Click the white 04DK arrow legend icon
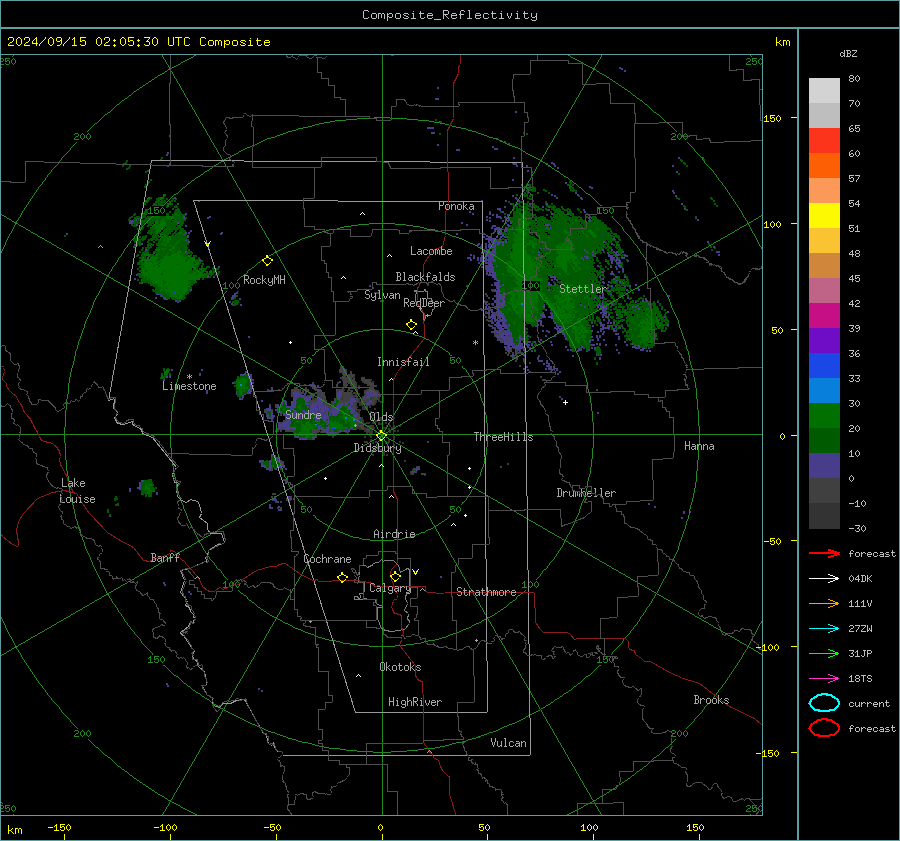 coord(824,578)
